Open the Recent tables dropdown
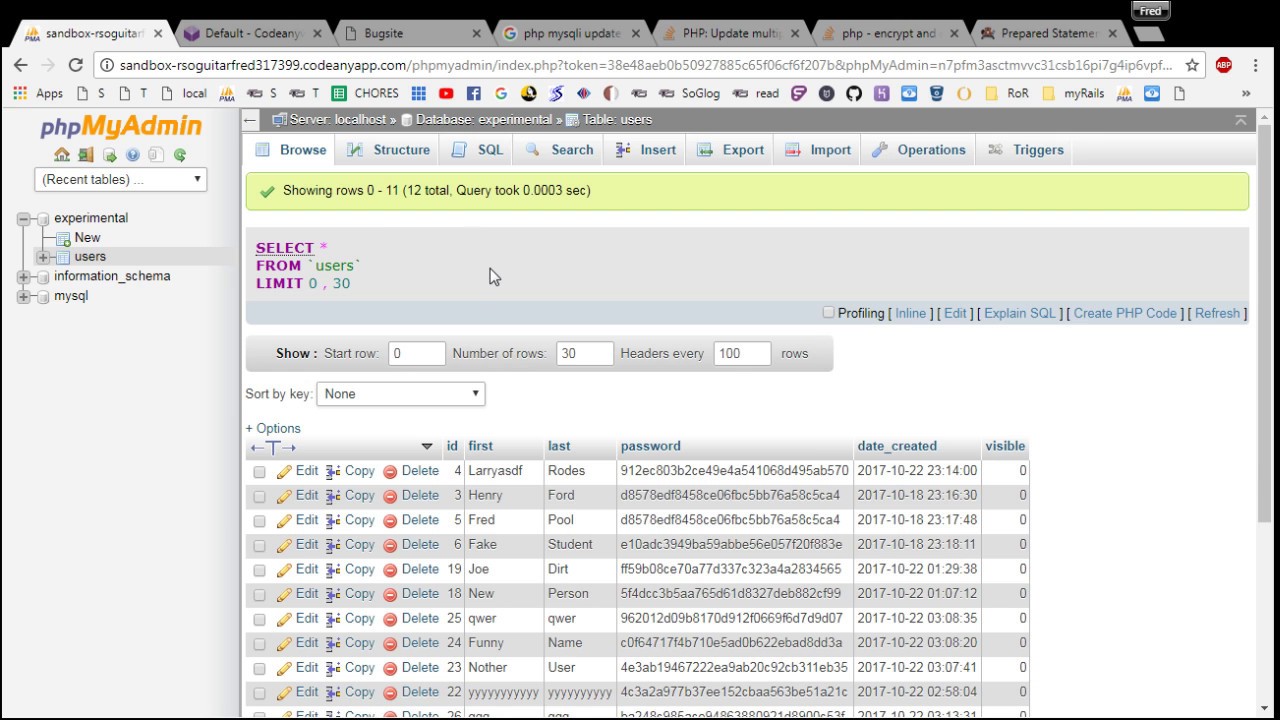Viewport: 1280px width, 720px height. pyautogui.click(x=121, y=180)
